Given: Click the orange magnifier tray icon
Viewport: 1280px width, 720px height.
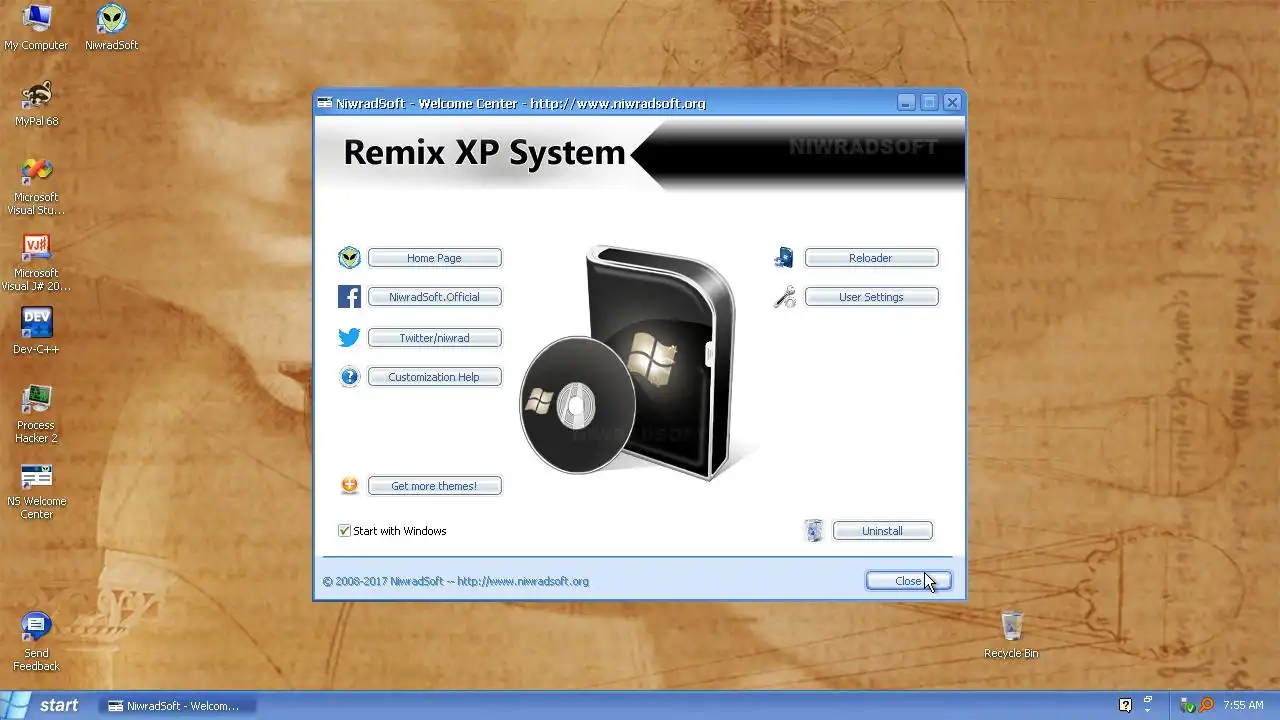Looking at the screenshot, I should [1206, 705].
